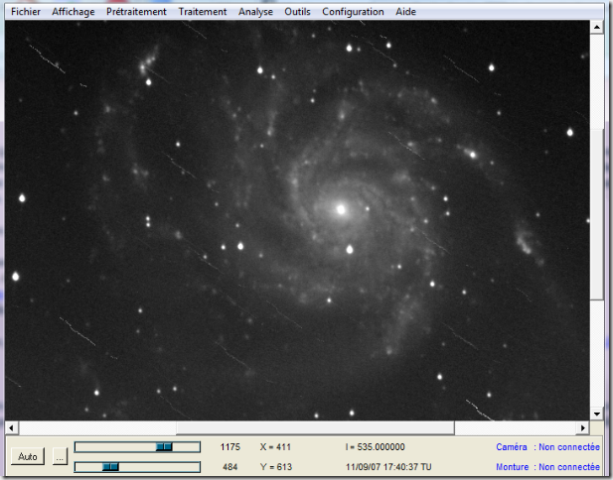Click the lower threshold slider handle
613x480 pixels.
click(x=111, y=467)
